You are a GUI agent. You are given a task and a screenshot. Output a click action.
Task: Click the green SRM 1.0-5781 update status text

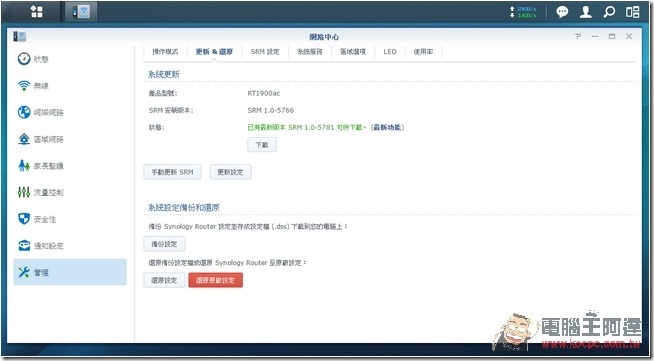click(x=307, y=127)
